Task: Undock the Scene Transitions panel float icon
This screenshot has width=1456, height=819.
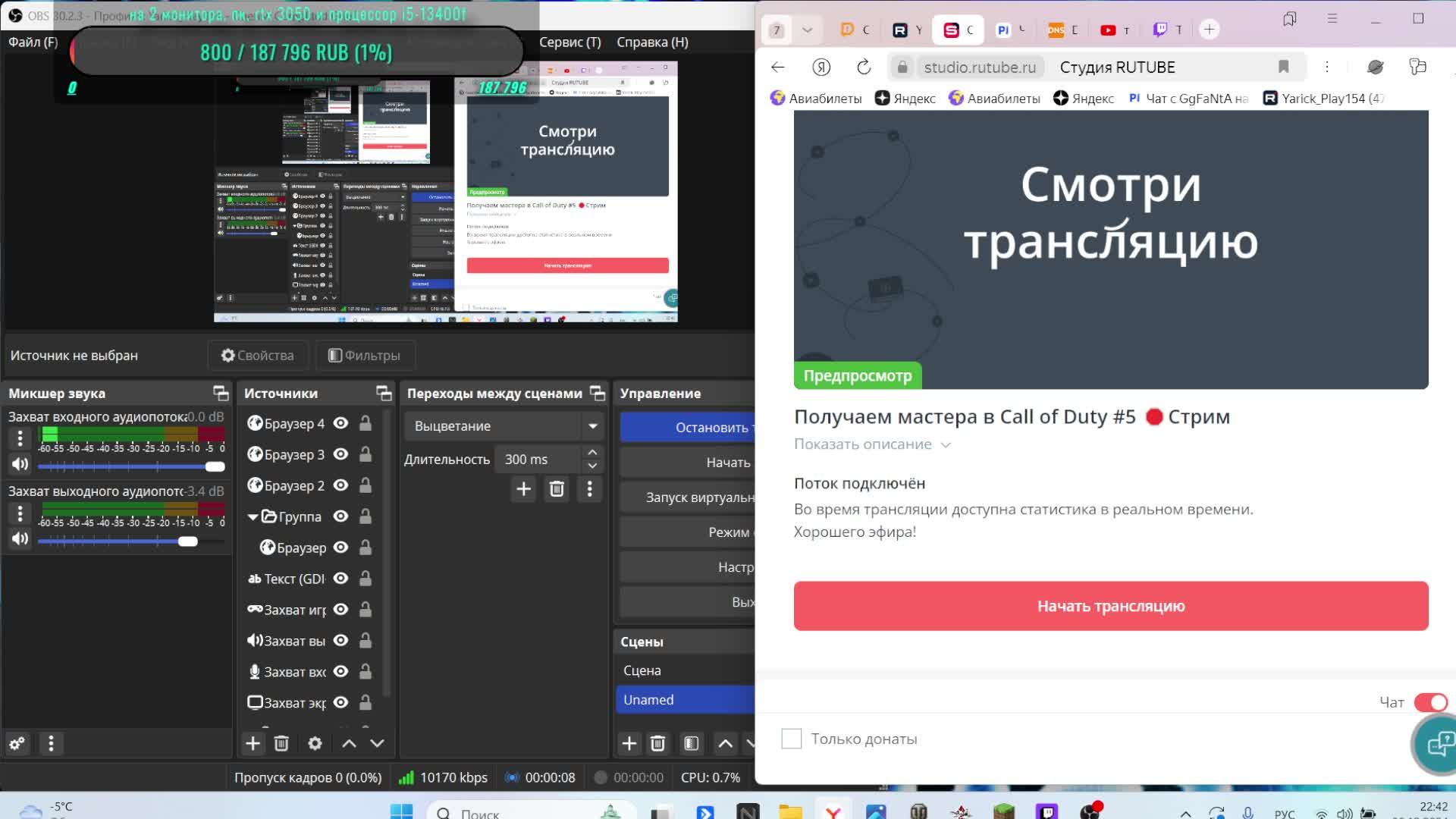Action: (x=598, y=393)
